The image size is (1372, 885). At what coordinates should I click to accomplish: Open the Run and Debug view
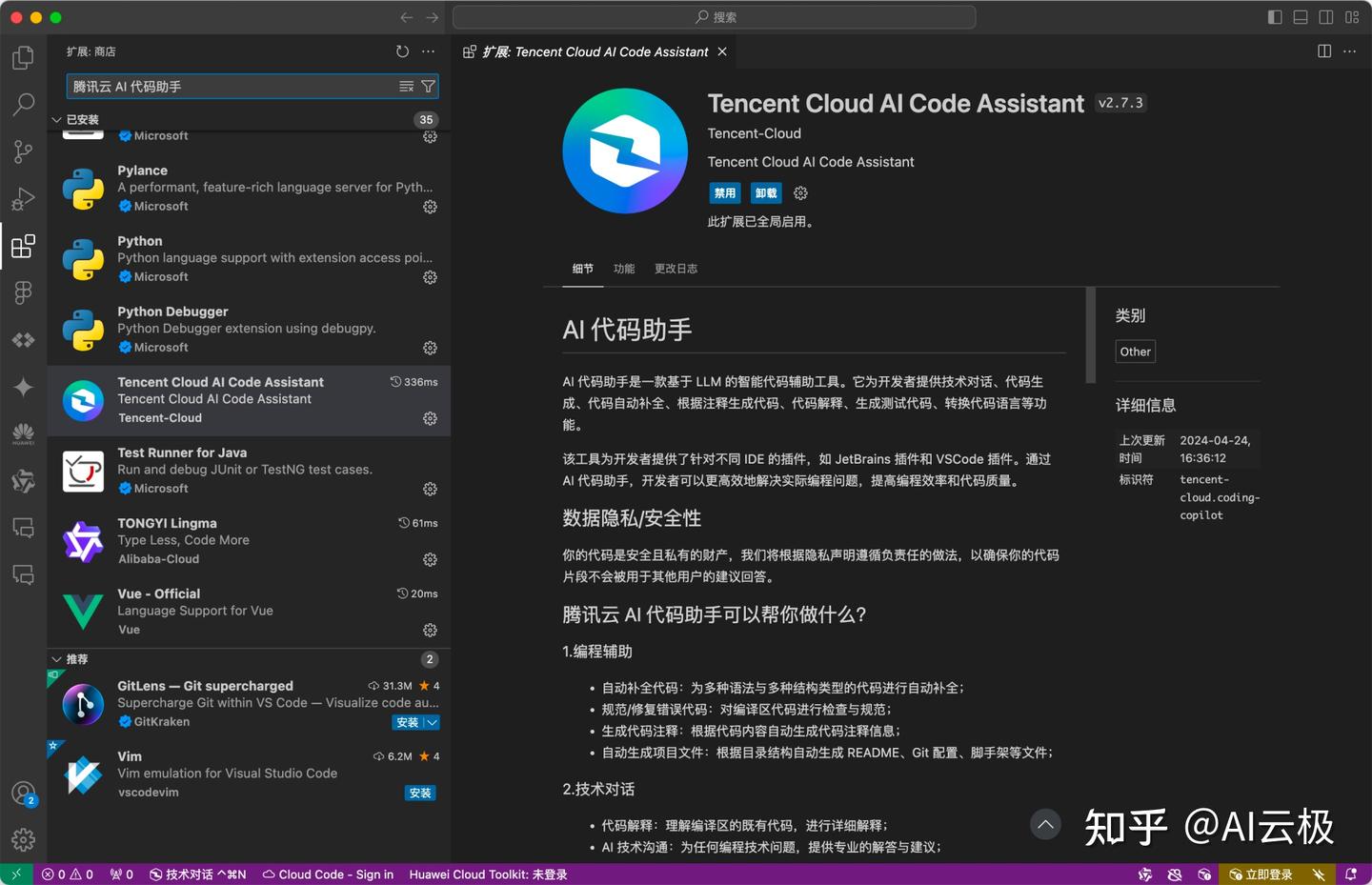coord(23,197)
